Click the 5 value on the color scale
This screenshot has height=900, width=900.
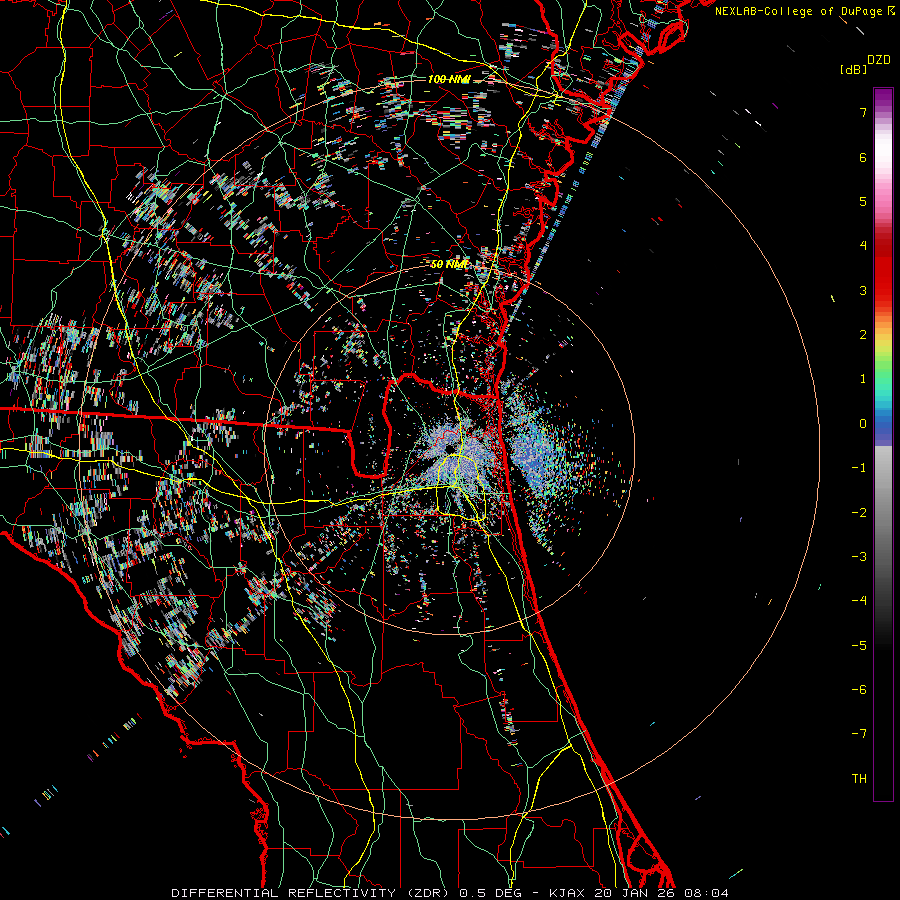(863, 201)
